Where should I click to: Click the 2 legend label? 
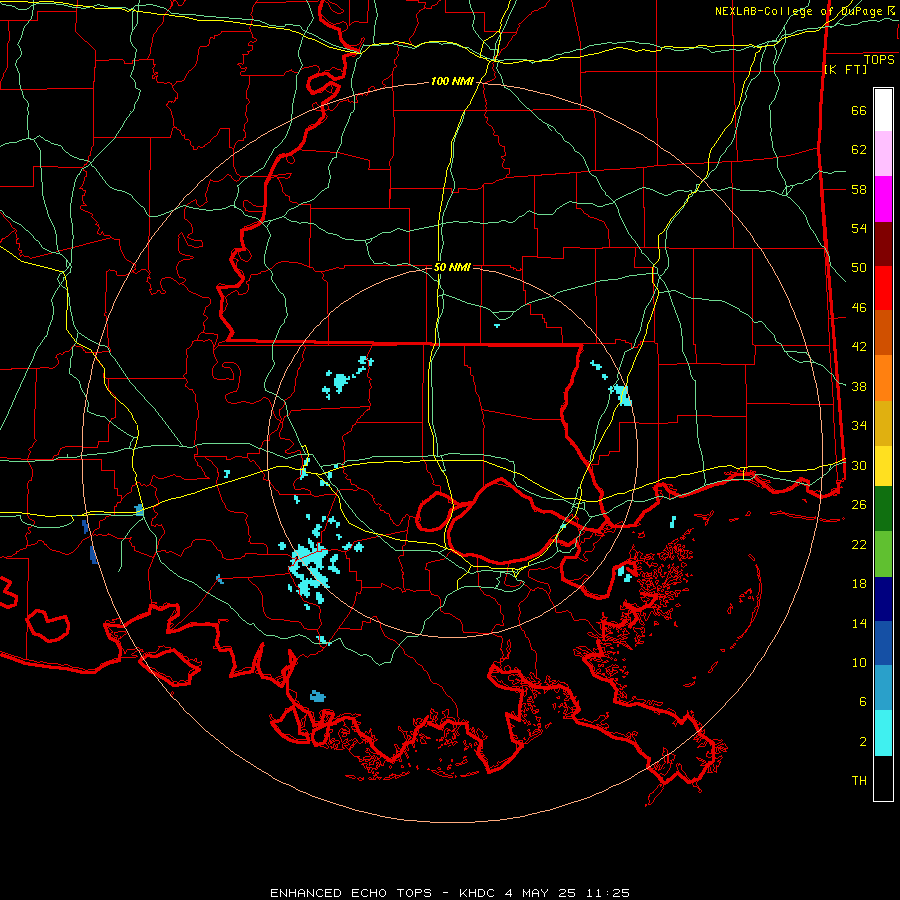click(863, 741)
